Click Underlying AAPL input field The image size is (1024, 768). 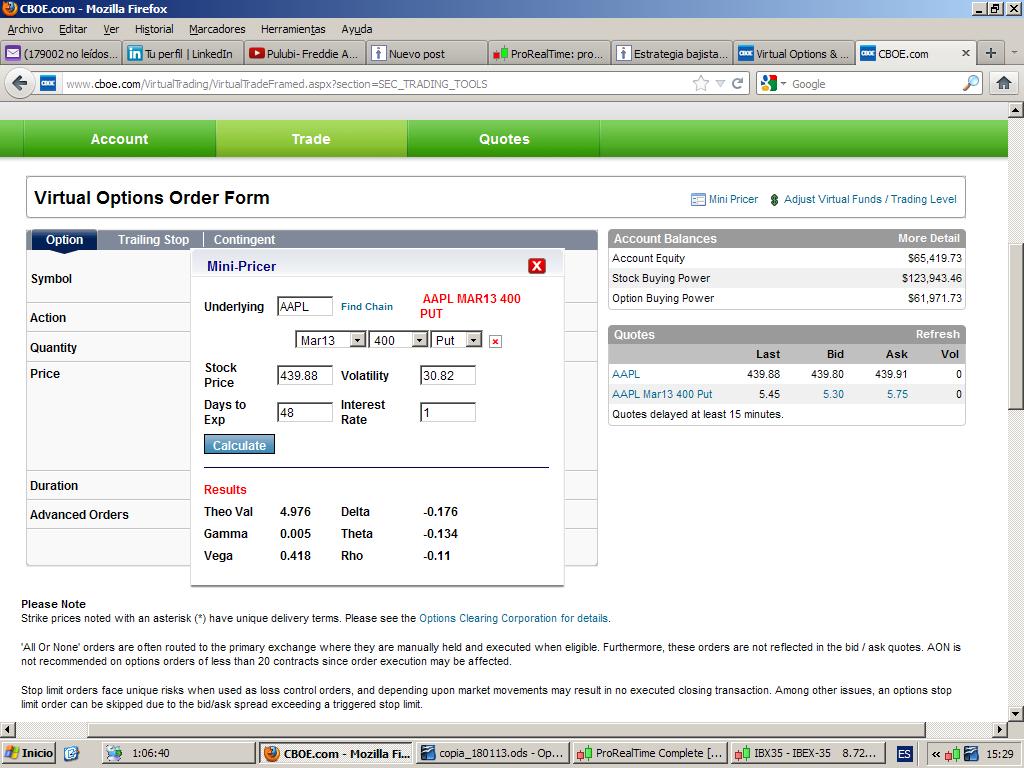click(x=305, y=306)
